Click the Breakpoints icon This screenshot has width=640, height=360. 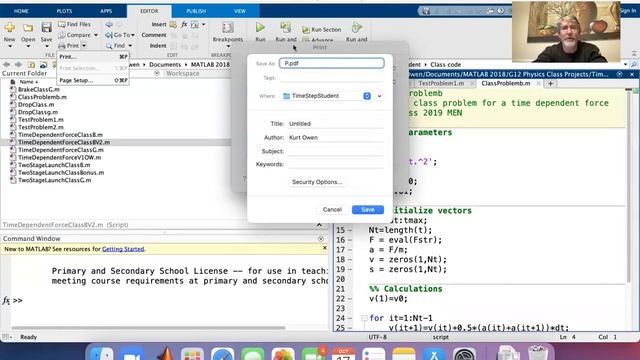click(x=228, y=28)
